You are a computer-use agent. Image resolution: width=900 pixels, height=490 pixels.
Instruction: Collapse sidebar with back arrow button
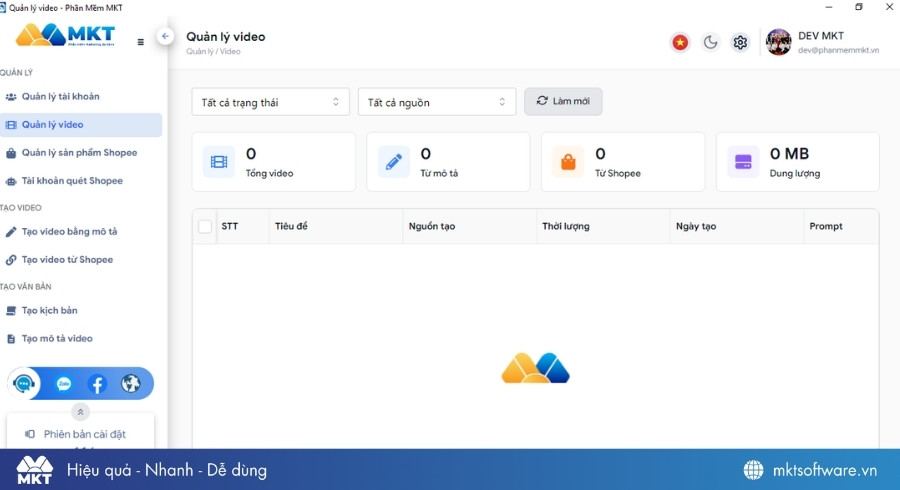165,36
